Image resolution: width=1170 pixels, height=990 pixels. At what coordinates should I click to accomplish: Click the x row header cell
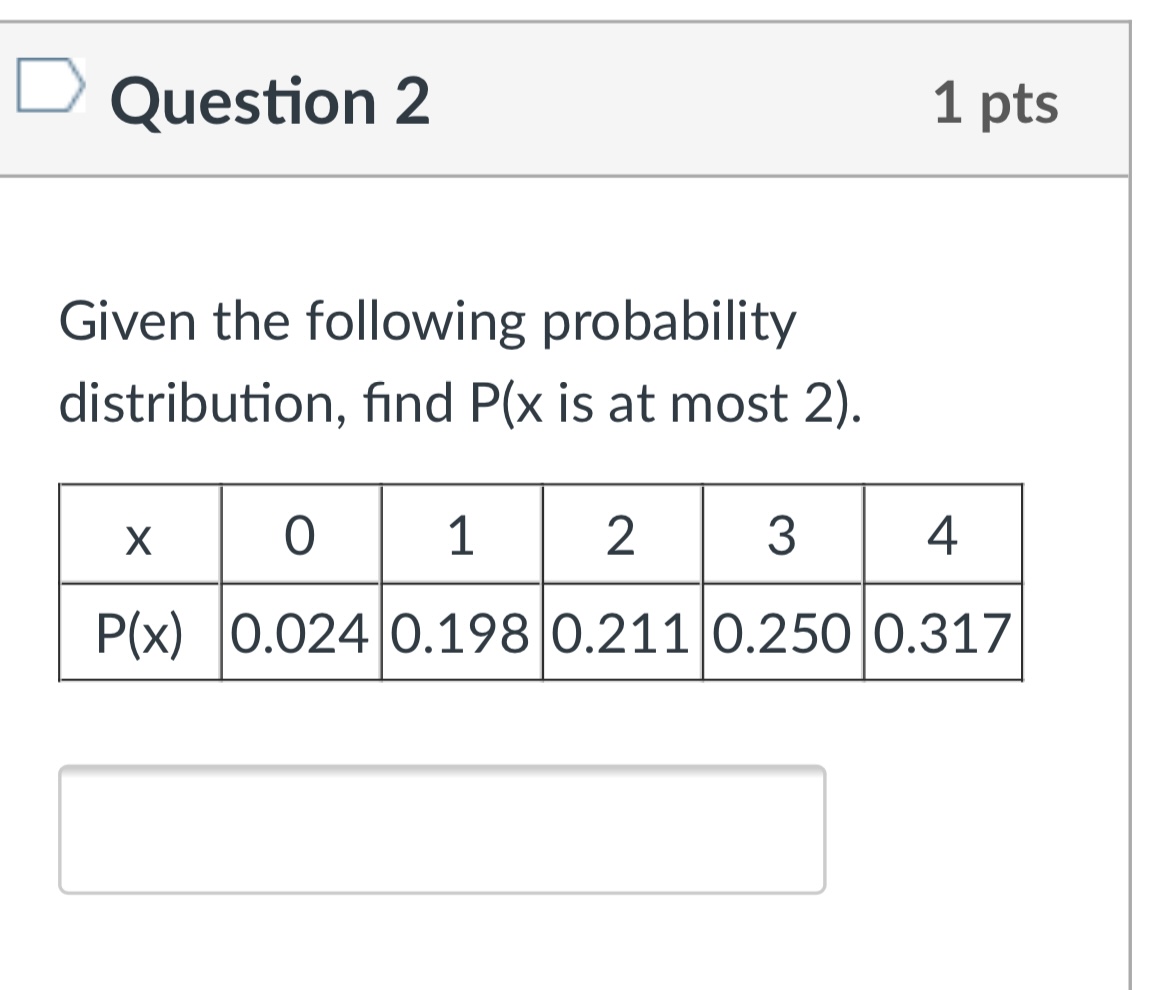click(x=140, y=535)
